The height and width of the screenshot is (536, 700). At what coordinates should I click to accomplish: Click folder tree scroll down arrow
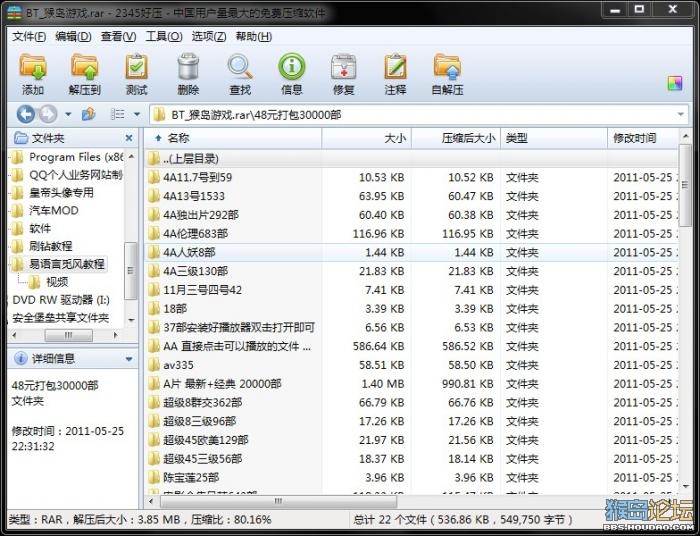131,320
